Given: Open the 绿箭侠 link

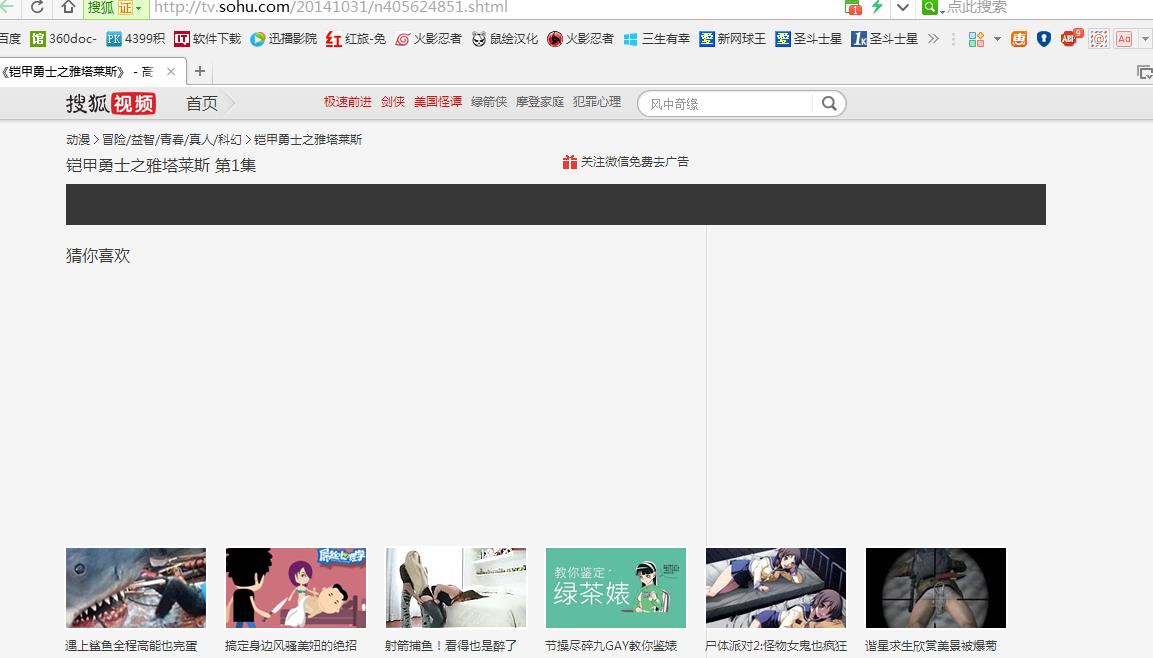Looking at the screenshot, I should 489,101.
